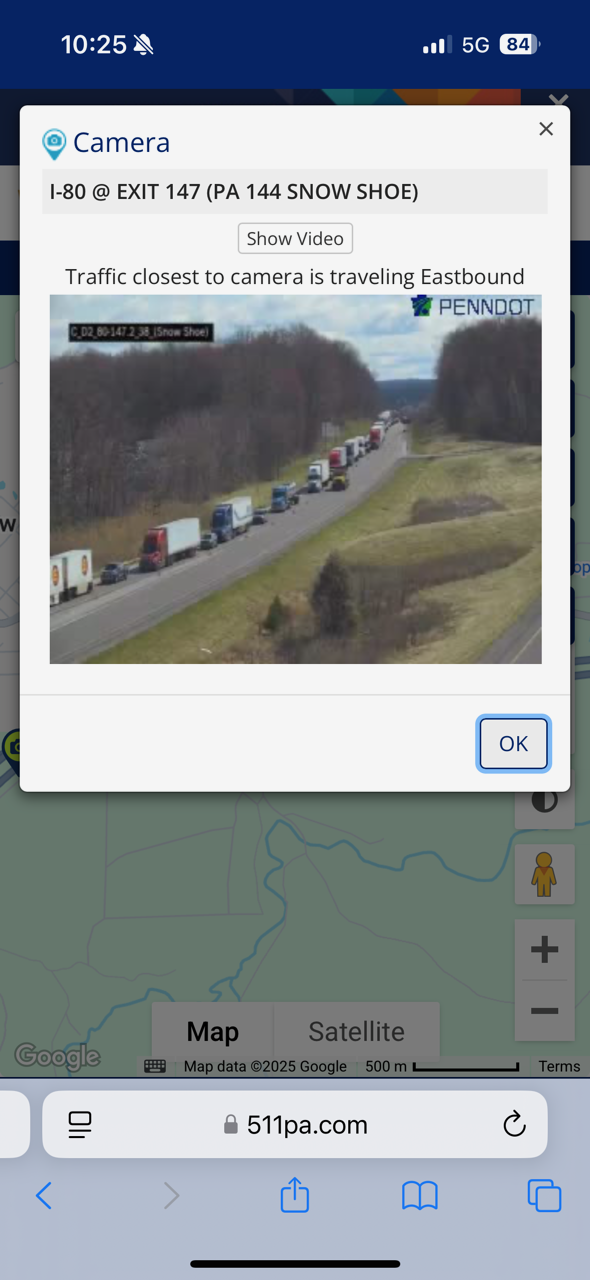The image size is (590, 1280).
Task: Go back with the Safari back arrow
Action: (x=44, y=1195)
